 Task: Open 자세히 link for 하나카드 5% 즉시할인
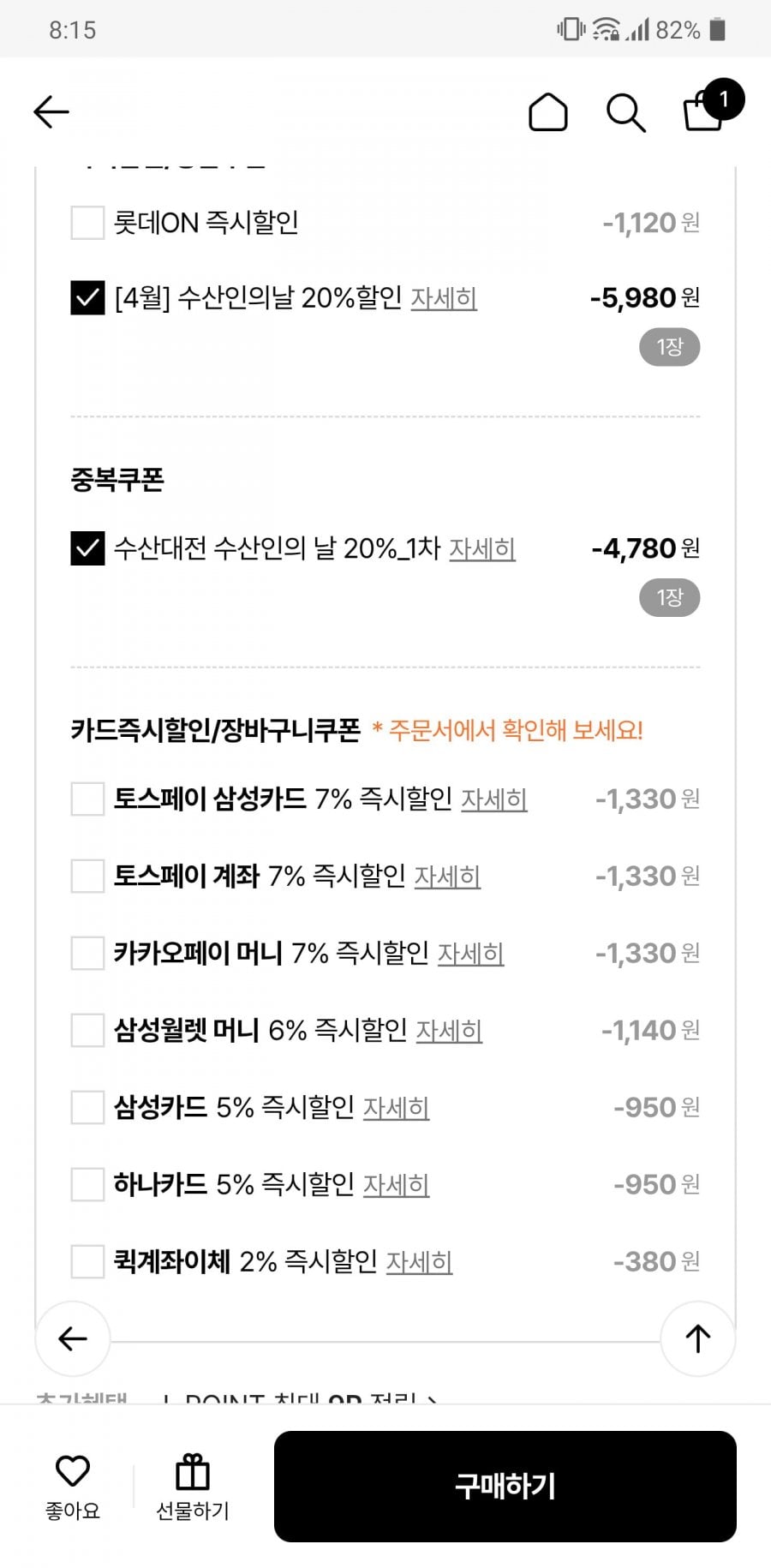pos(396,1185)
